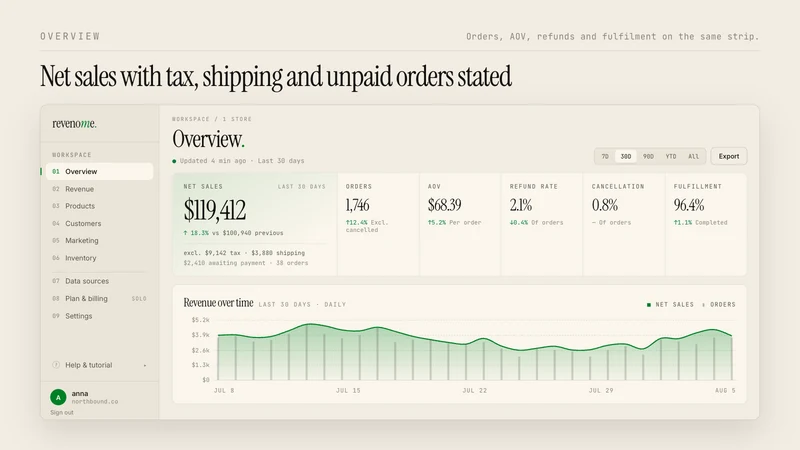This screenshot has height=450, width=800.
Task: Navigate to Marketing
Action: (x=99, y=240)
